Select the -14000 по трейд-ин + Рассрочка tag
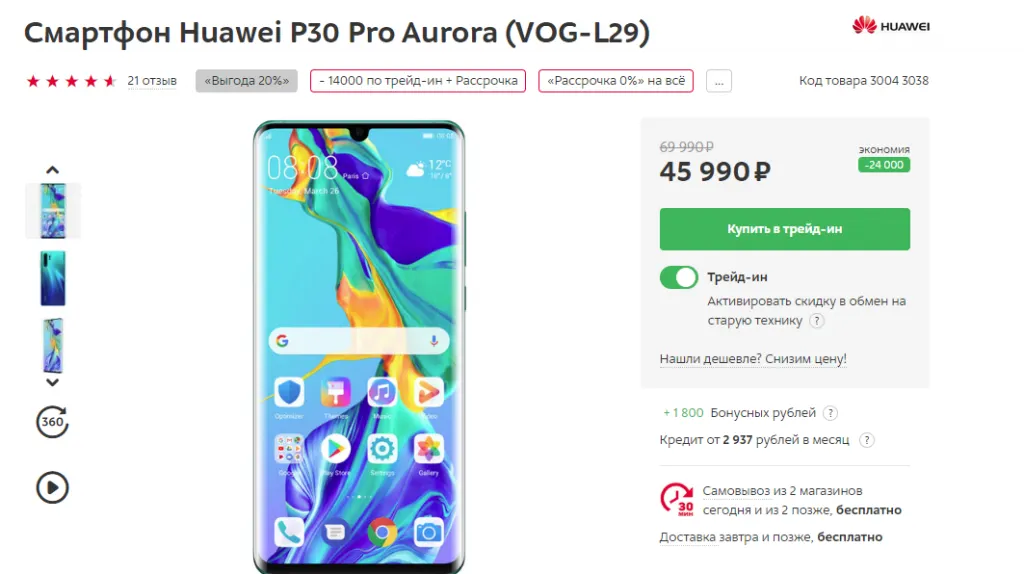The image size is (1024, 574). pyautogui.click(x=418, y=81)
